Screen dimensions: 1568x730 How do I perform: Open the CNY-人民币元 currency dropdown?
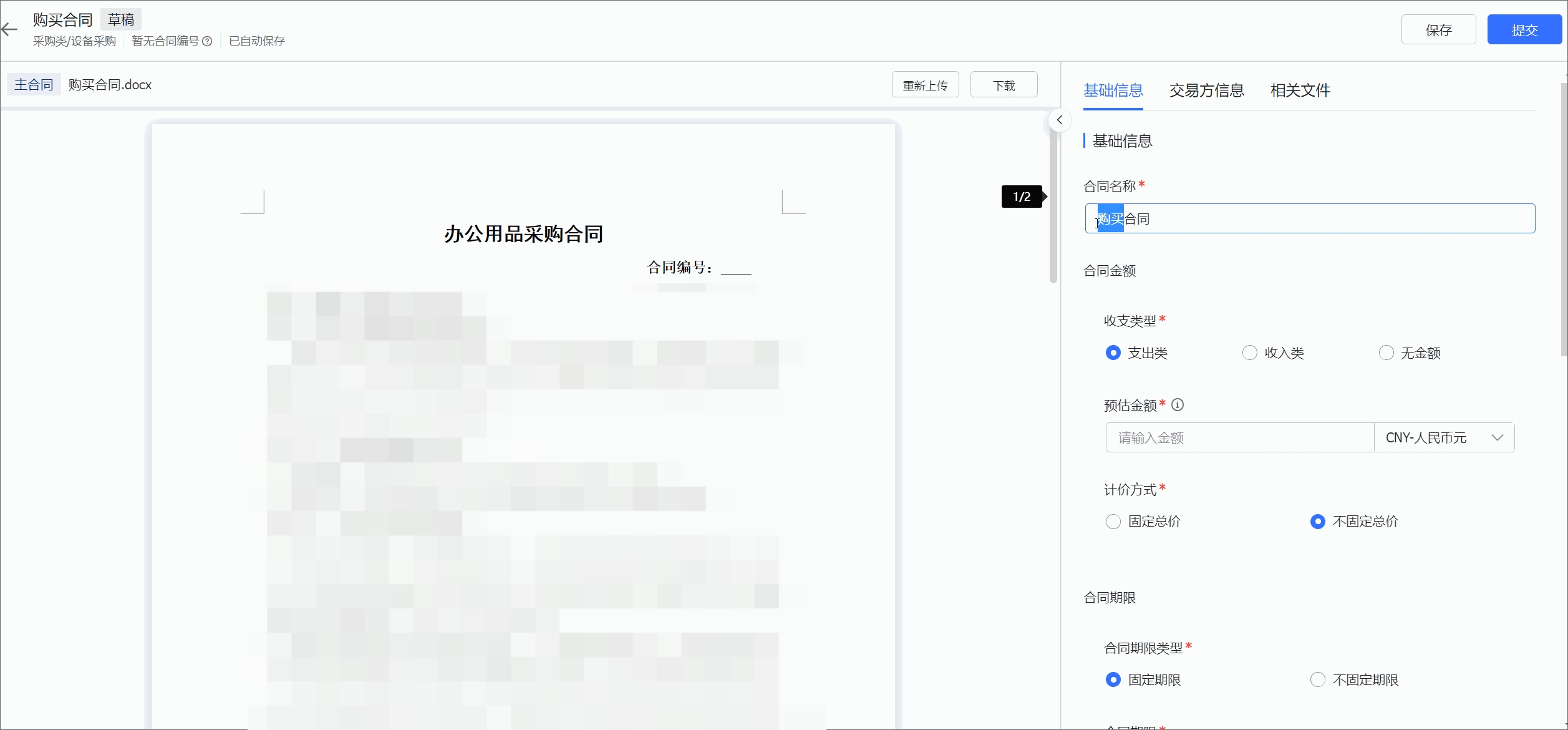(x=1444, y=438)
